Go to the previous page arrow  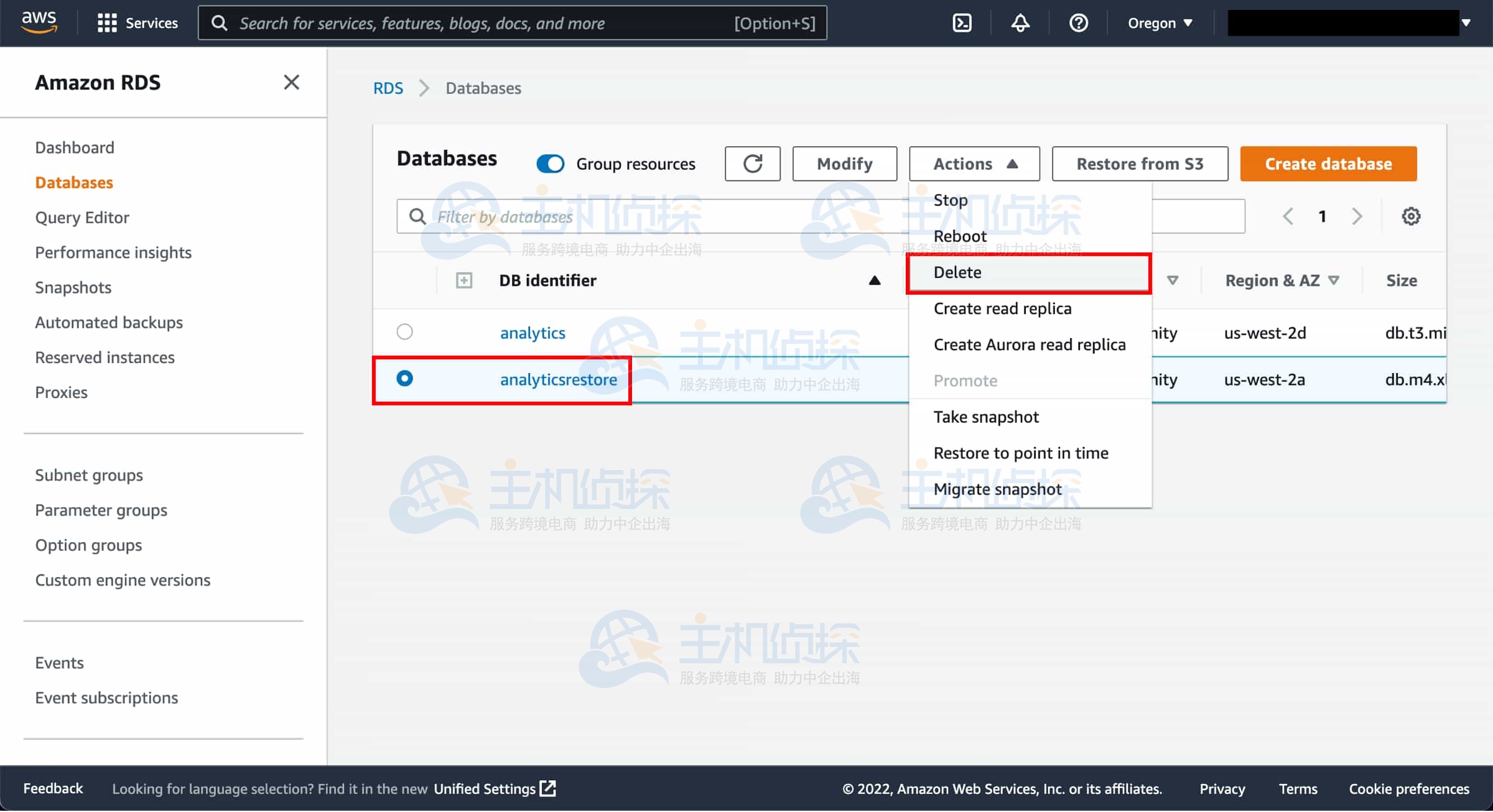[x=1288, y=216]
